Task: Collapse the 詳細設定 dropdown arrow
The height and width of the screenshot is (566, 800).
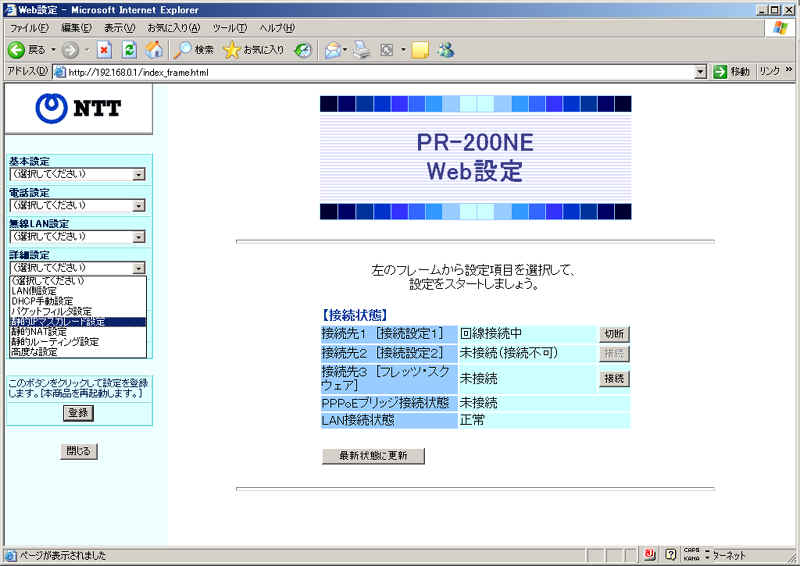Action: [139, 268]
